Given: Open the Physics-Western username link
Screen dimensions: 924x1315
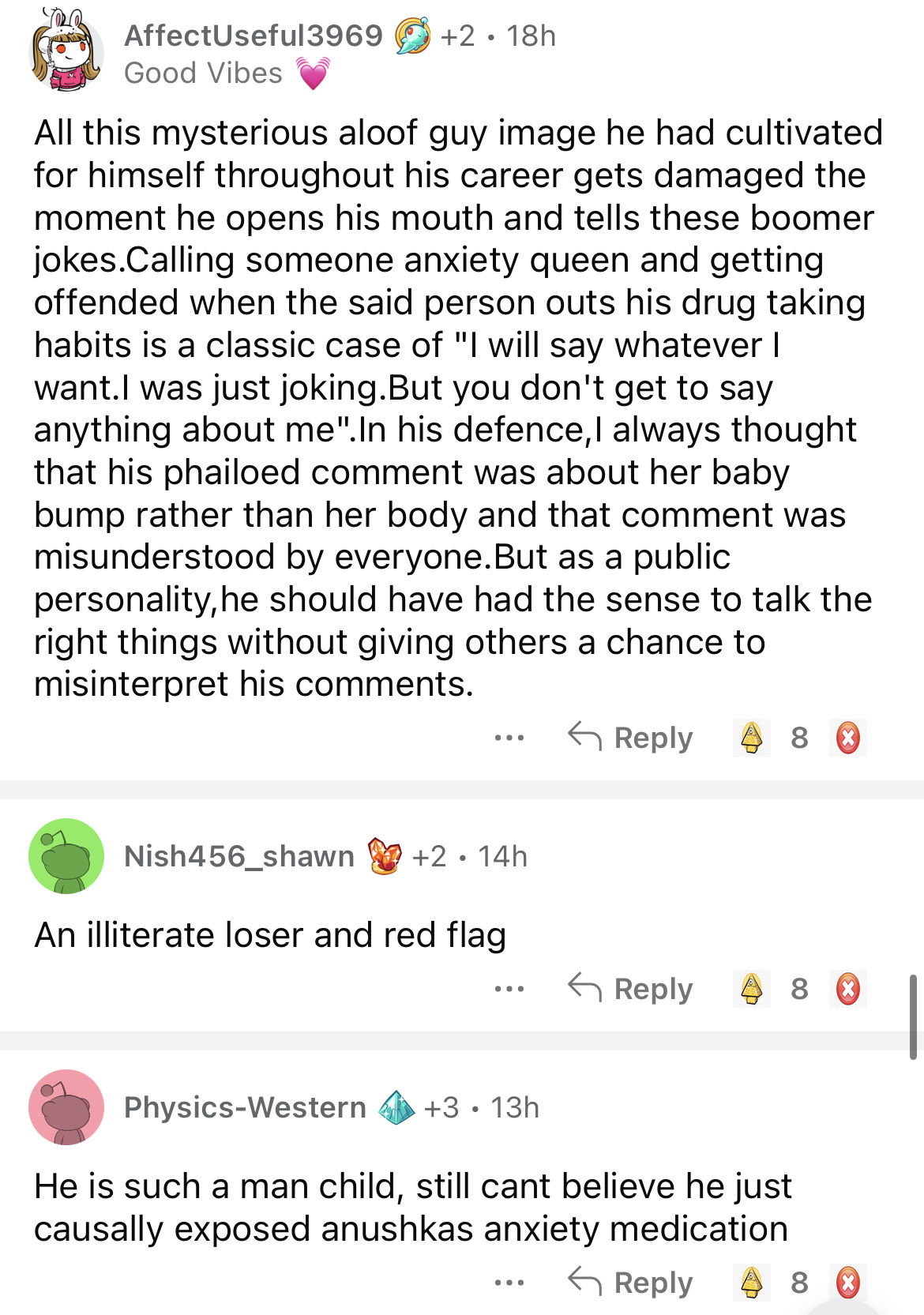Looking at the screenshot, I should point(245,1107).
